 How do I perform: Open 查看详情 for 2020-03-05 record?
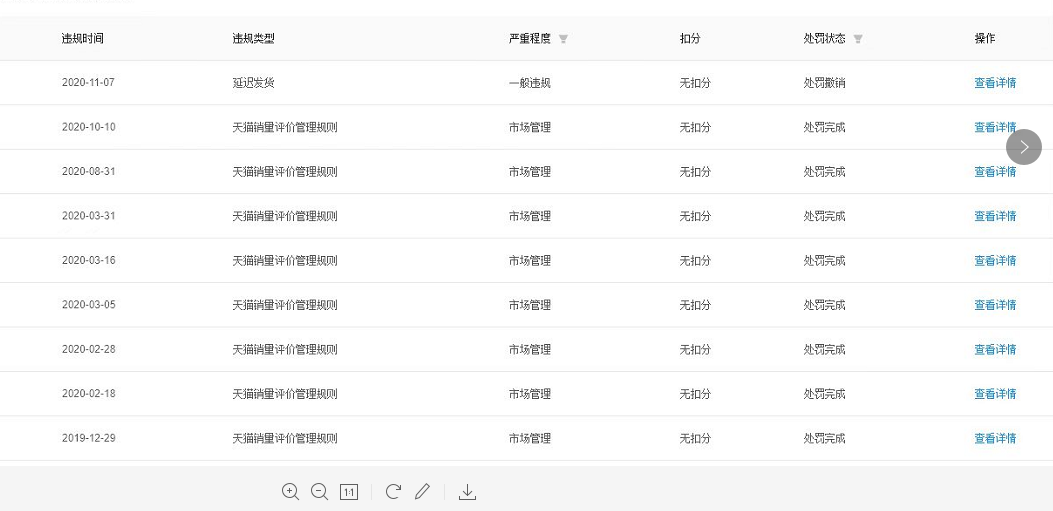point(995,305)
